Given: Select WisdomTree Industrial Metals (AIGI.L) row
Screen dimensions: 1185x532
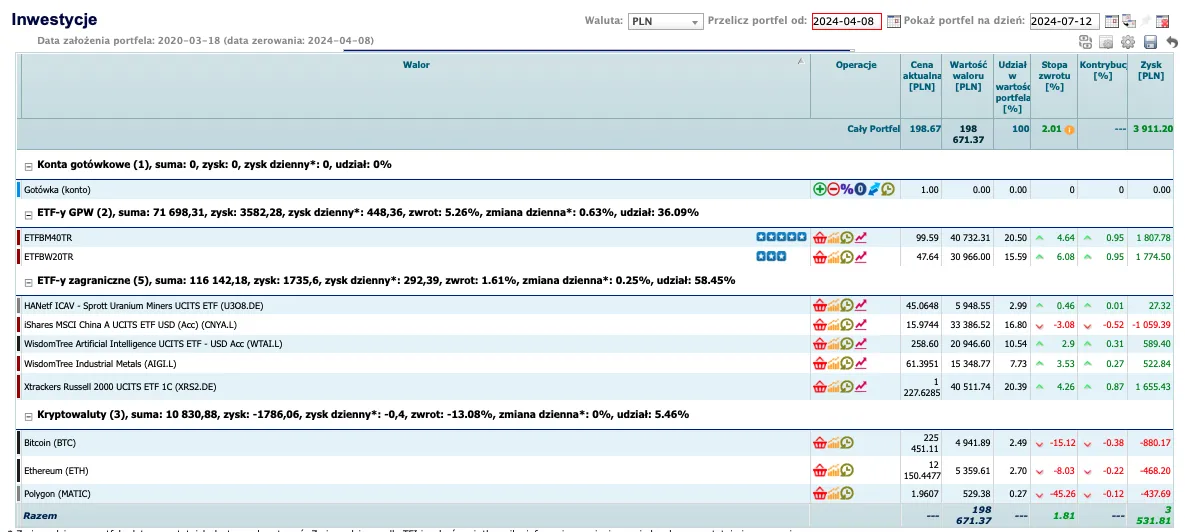Looking at the screenshot, I should [x=103, y=363].
